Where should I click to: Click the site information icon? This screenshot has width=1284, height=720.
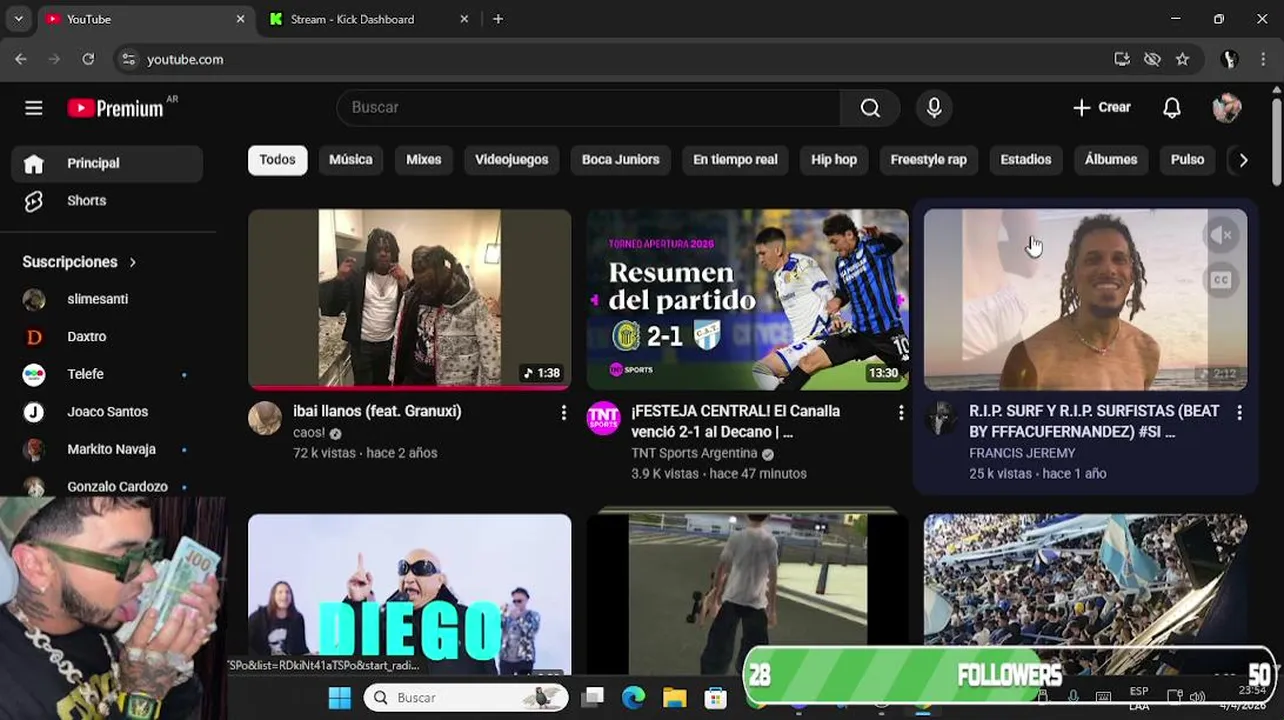(x=128, y=60)
